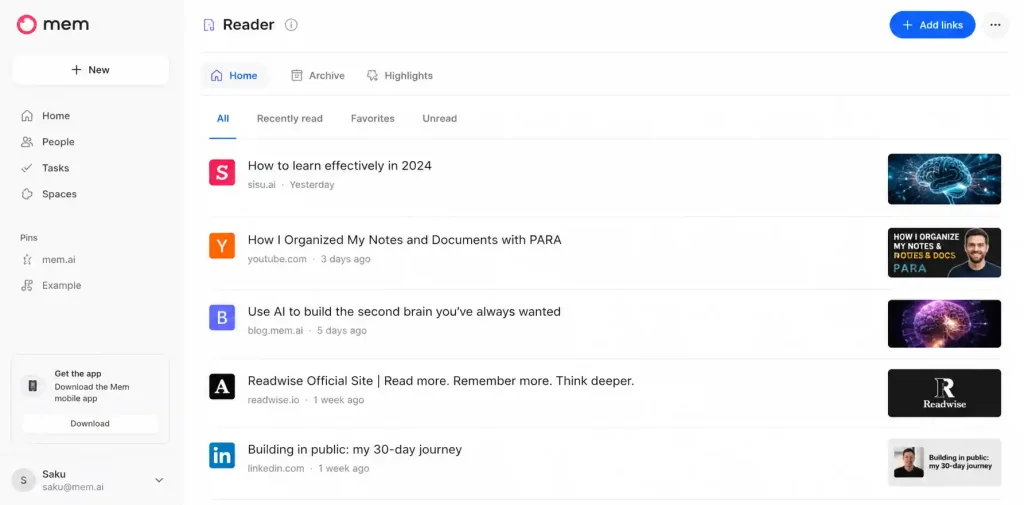Click the Example pin icon

pyautogui.click(x=27, y=285)
